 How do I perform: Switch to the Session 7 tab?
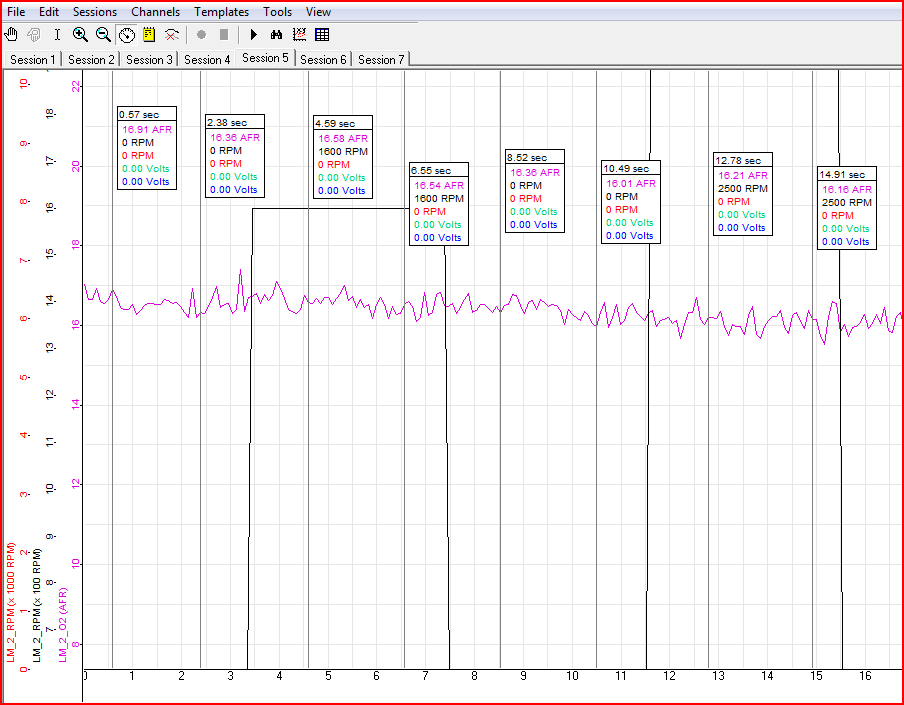click(x=381, y=59)
